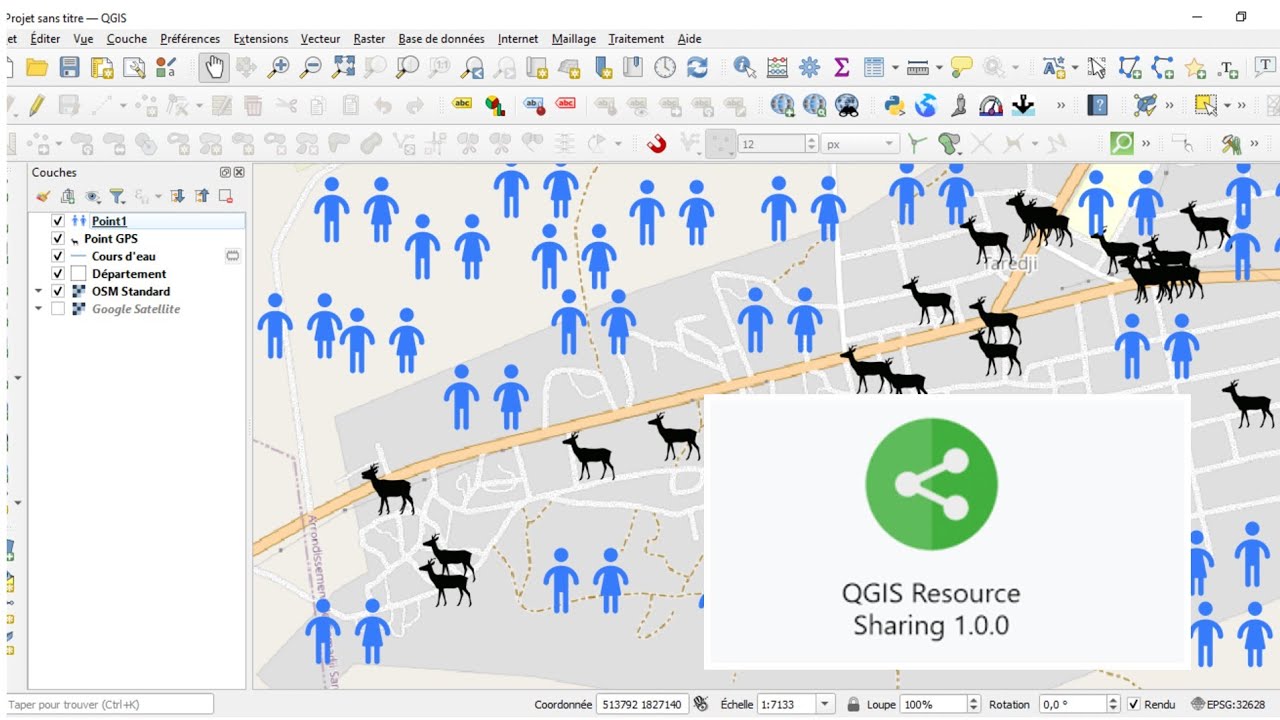Expand toolbar overflow chevron beside help icon
1280x720 pixels.
tap(1061, 105)
